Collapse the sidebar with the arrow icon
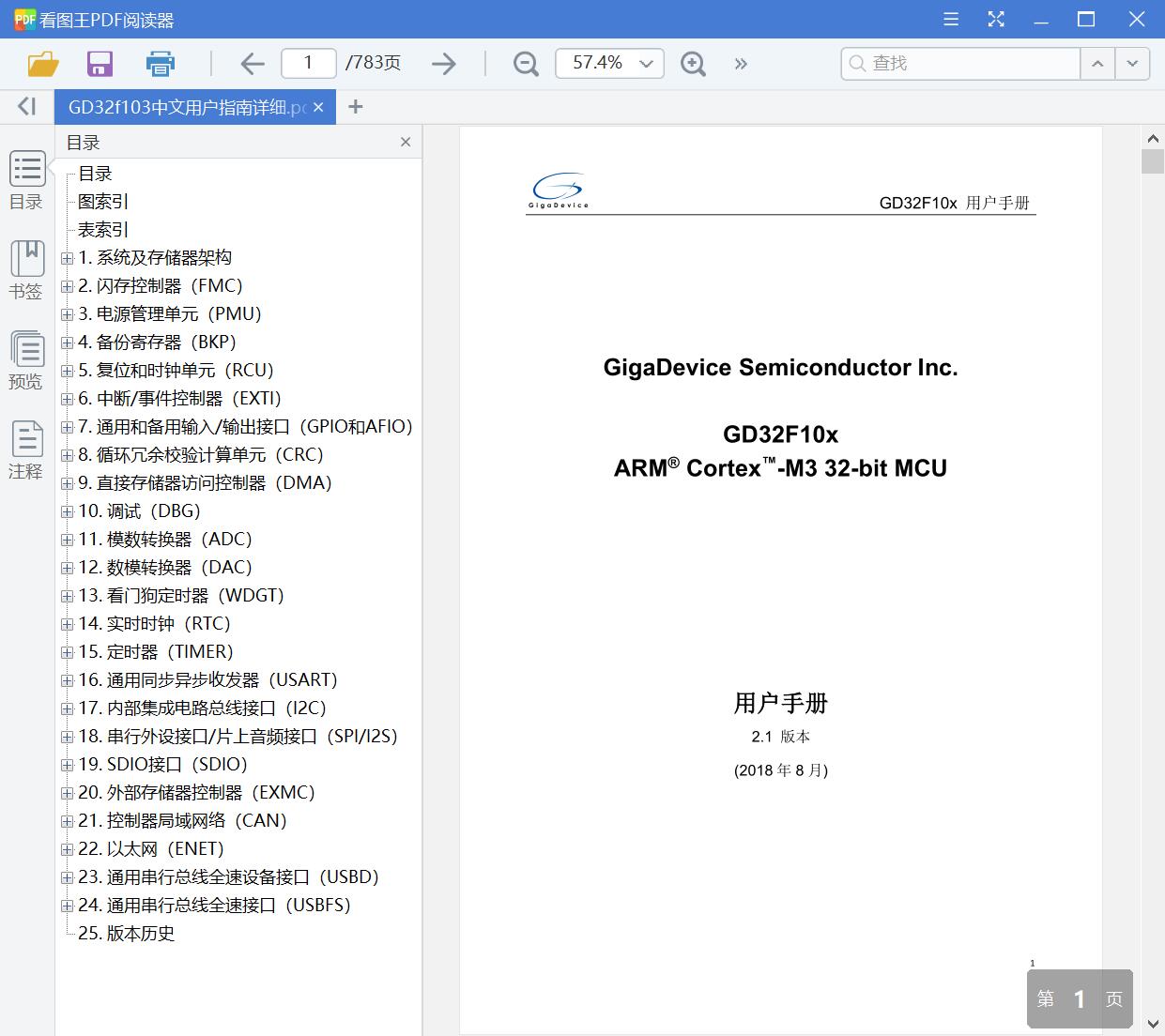Image resolution: width=1165 pixels, height=1036 pixels. point(27,107)
